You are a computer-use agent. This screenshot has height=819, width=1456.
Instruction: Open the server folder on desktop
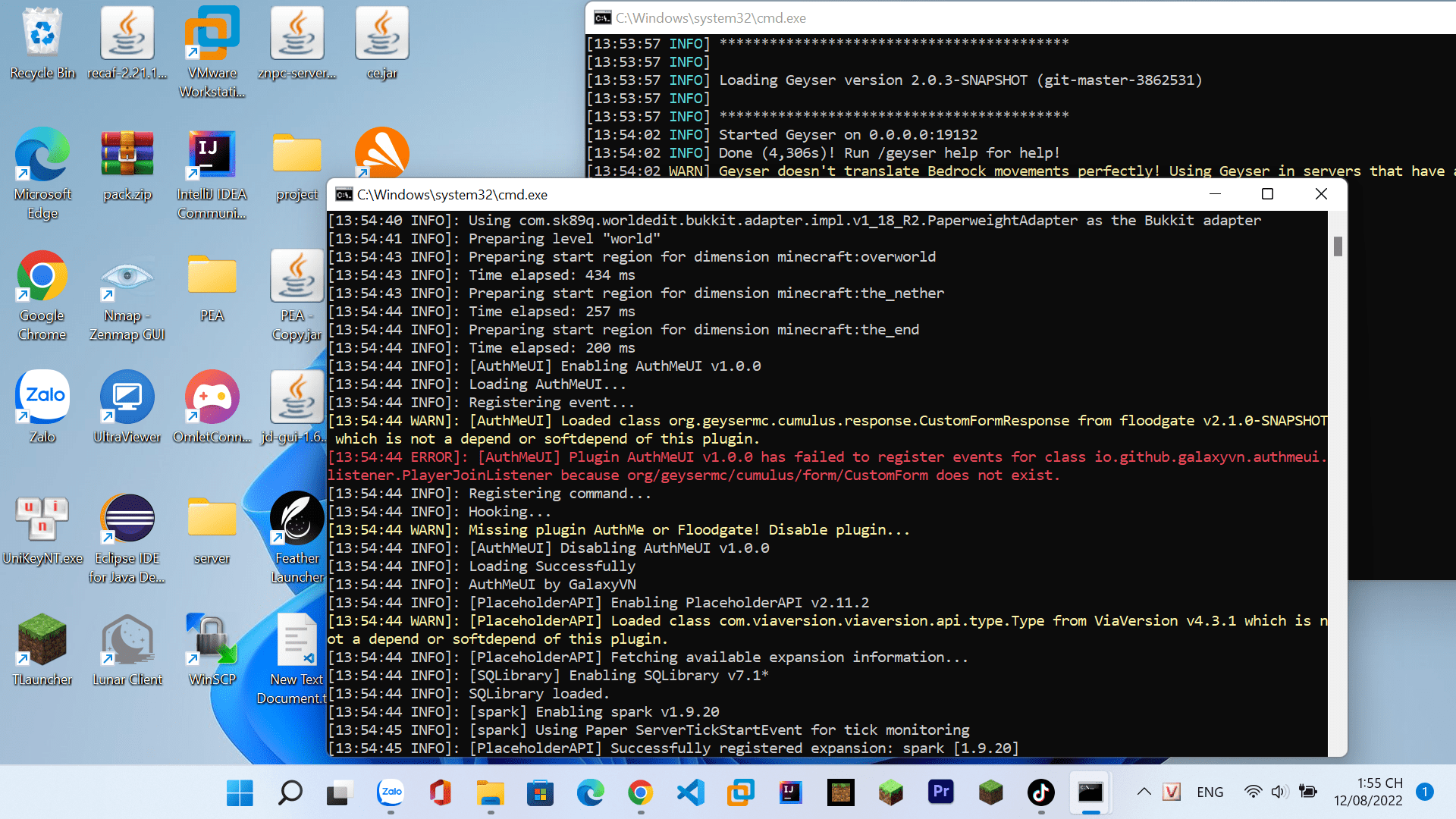(212, 519)
